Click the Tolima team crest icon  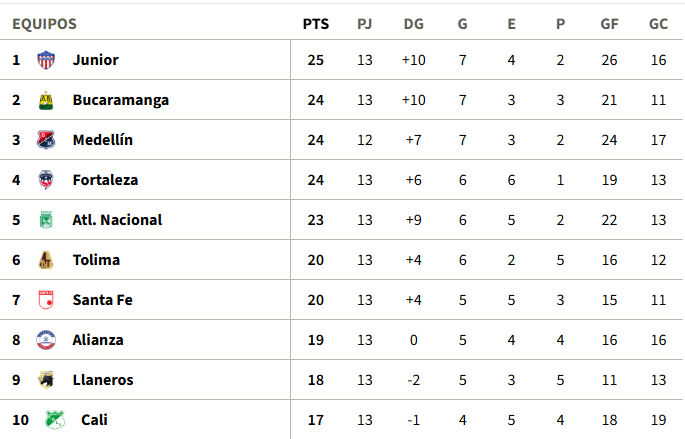[46, 260]
